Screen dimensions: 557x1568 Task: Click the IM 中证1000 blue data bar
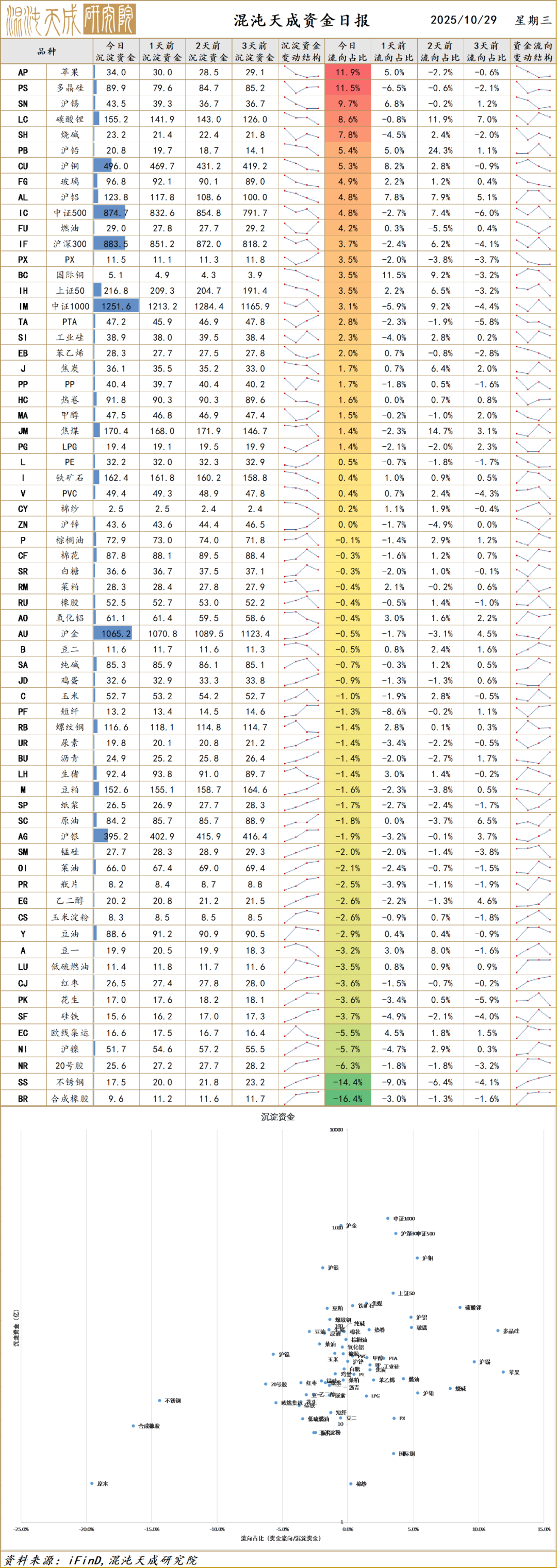point(116,306)
